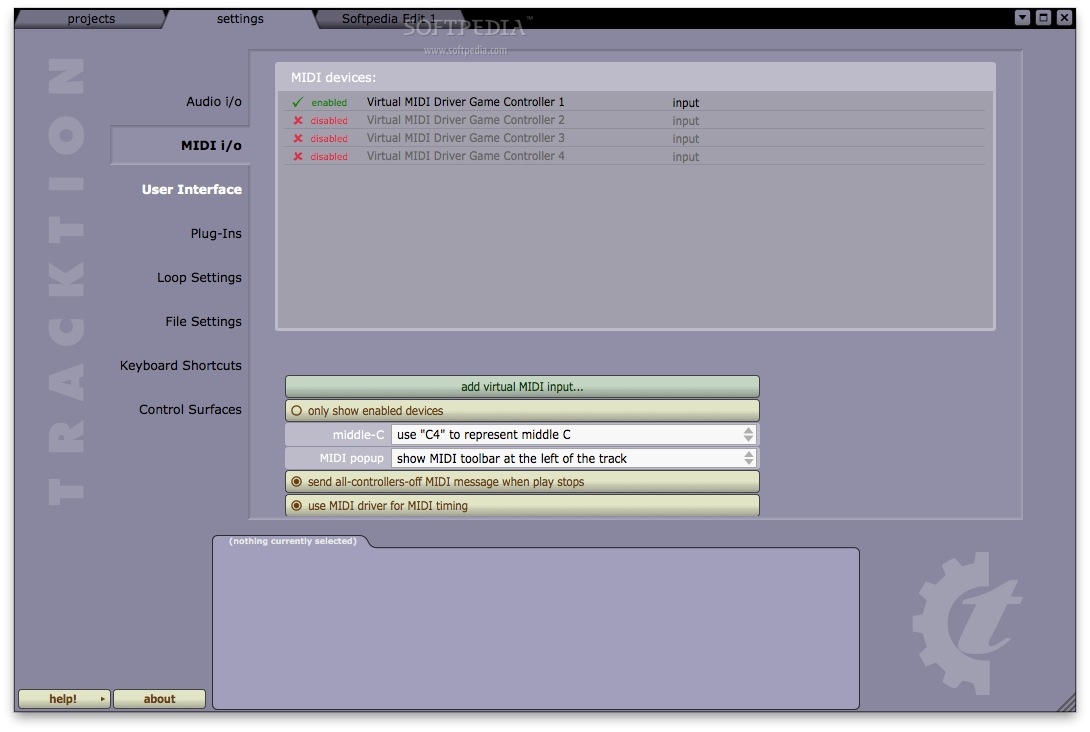Click the MIDI devices header text

[333, 77]
